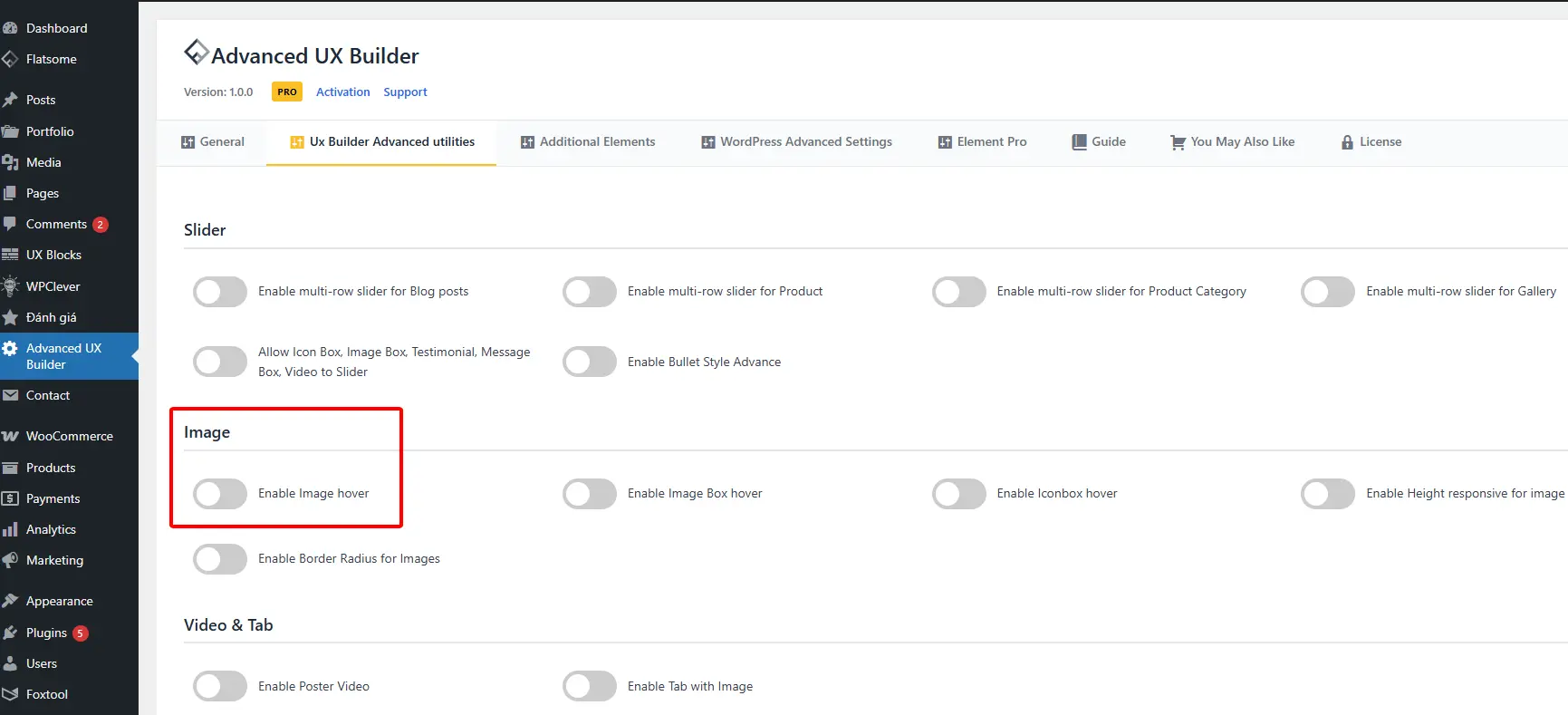Enable Border Radius for Images toggle
This screenshot has width=1568, height=715.
pyautogui.click(x=220, y=559)
